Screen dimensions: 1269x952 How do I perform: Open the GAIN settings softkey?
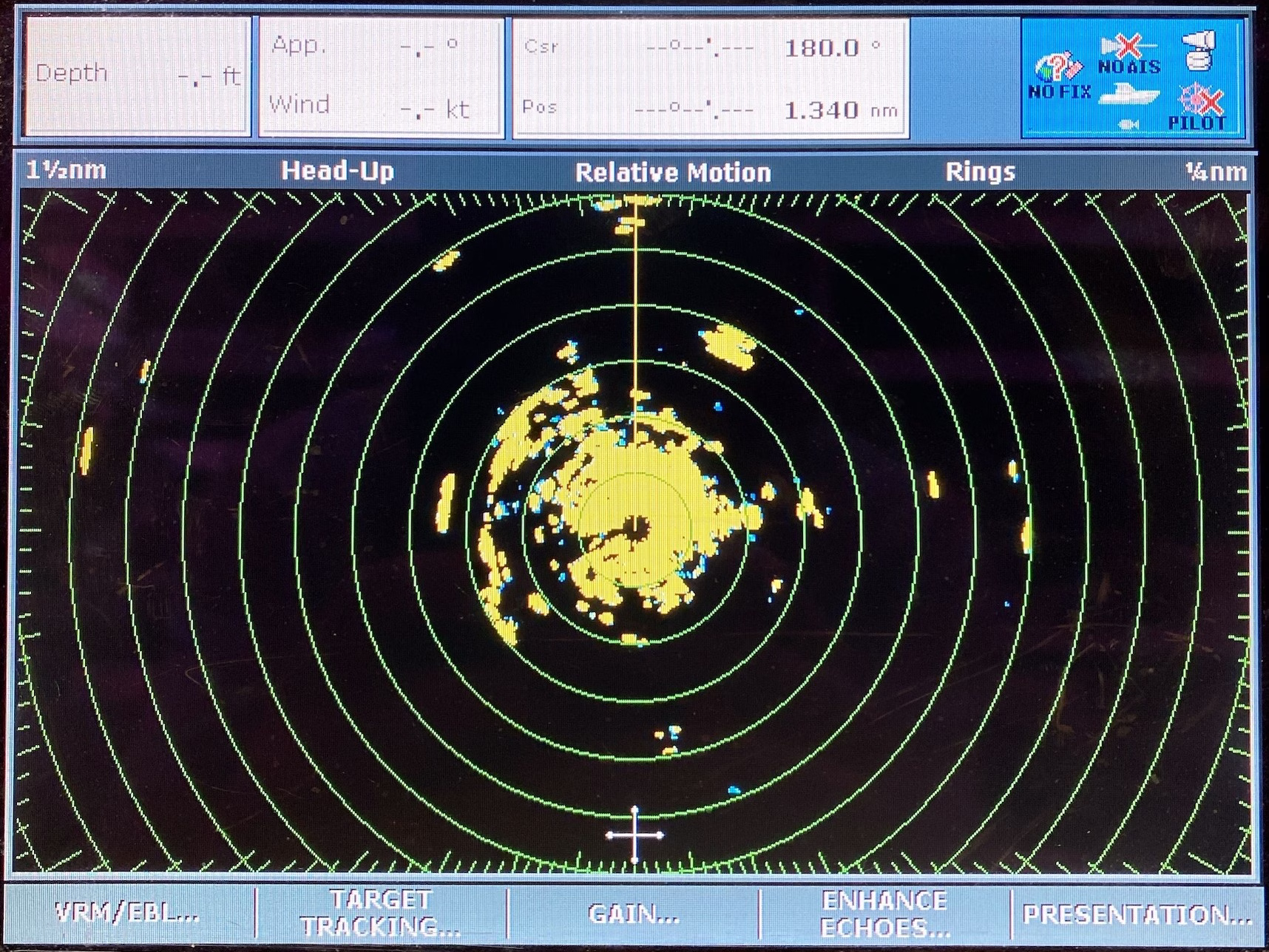pos(634,914)
